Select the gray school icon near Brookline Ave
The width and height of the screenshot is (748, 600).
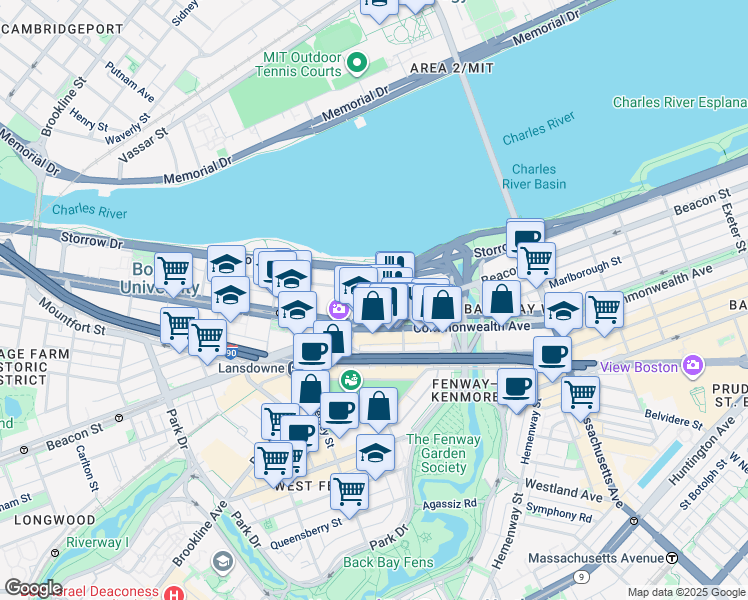tap(223, 561)
